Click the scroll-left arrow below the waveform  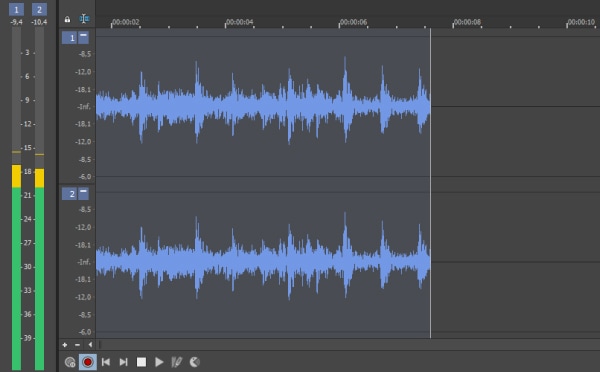coord(90,345)
